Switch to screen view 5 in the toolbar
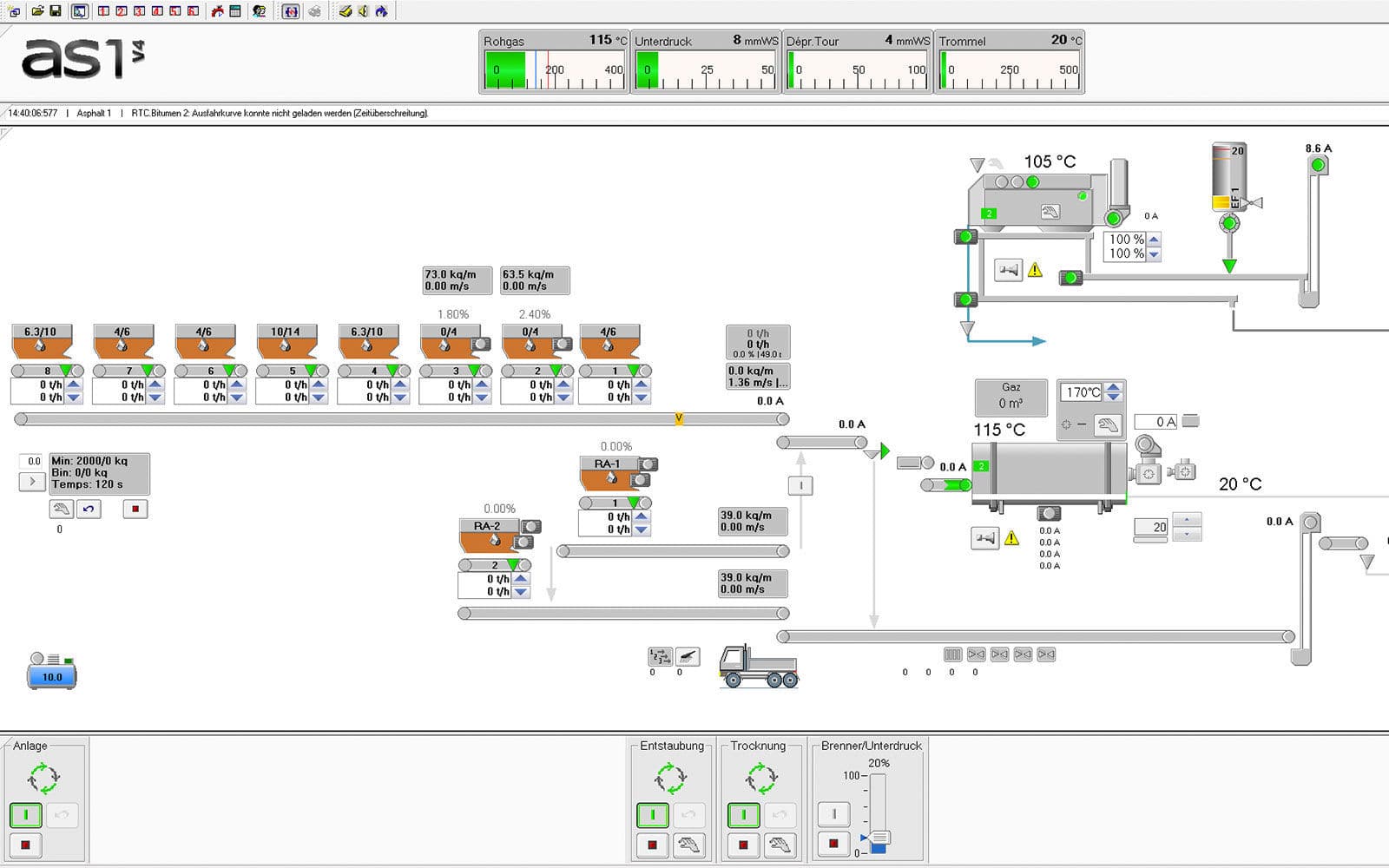The width and height of the screenshot is (1389, 868). [174, 11]
